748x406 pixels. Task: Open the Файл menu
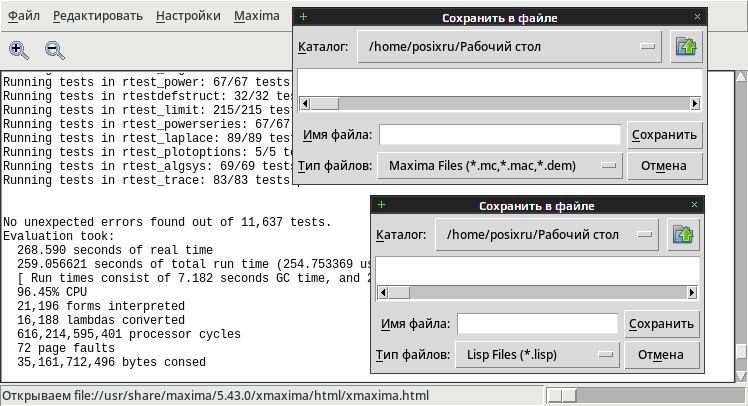click(x=24, y=16)
